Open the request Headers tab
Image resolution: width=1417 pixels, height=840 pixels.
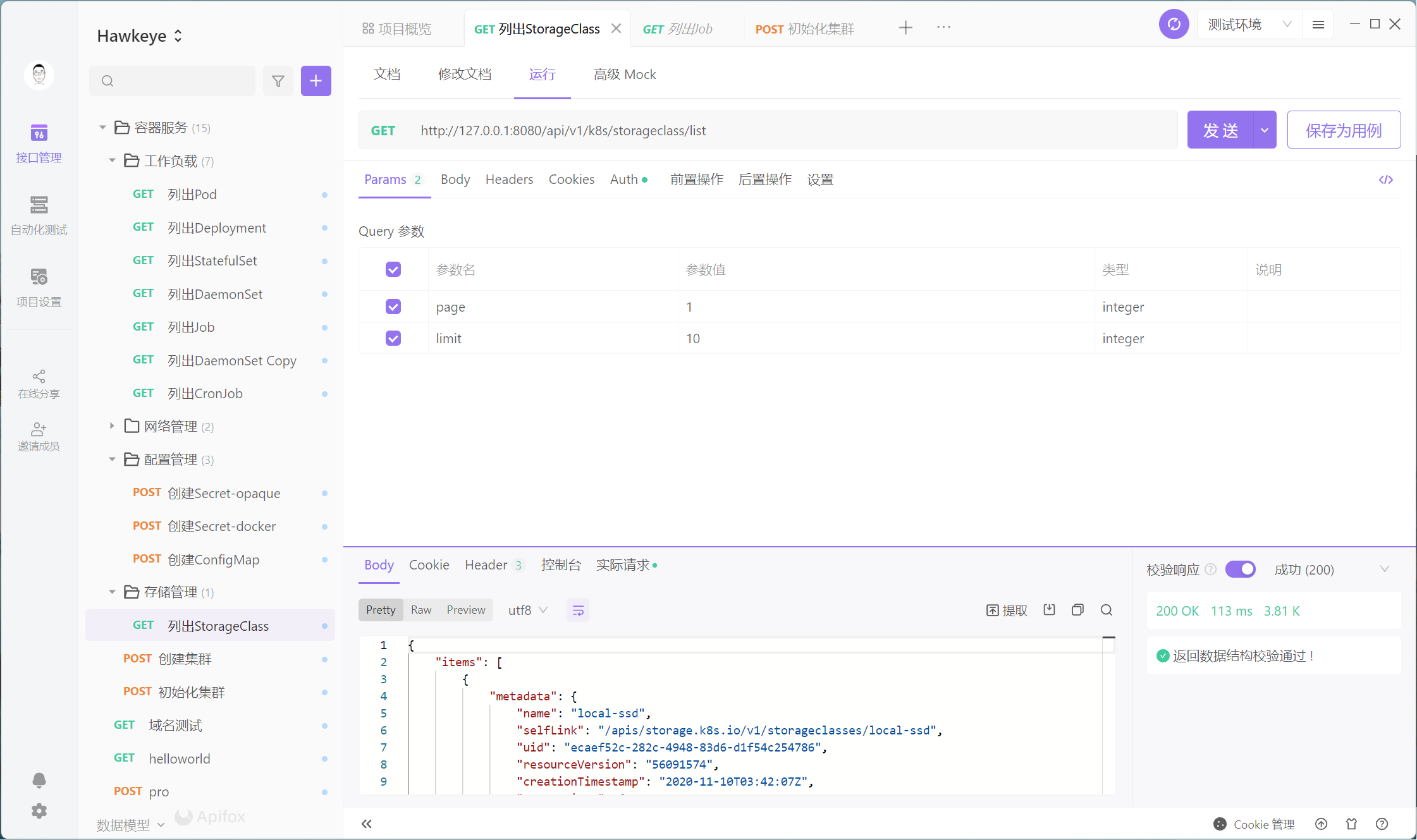click(x=509, y=180)
